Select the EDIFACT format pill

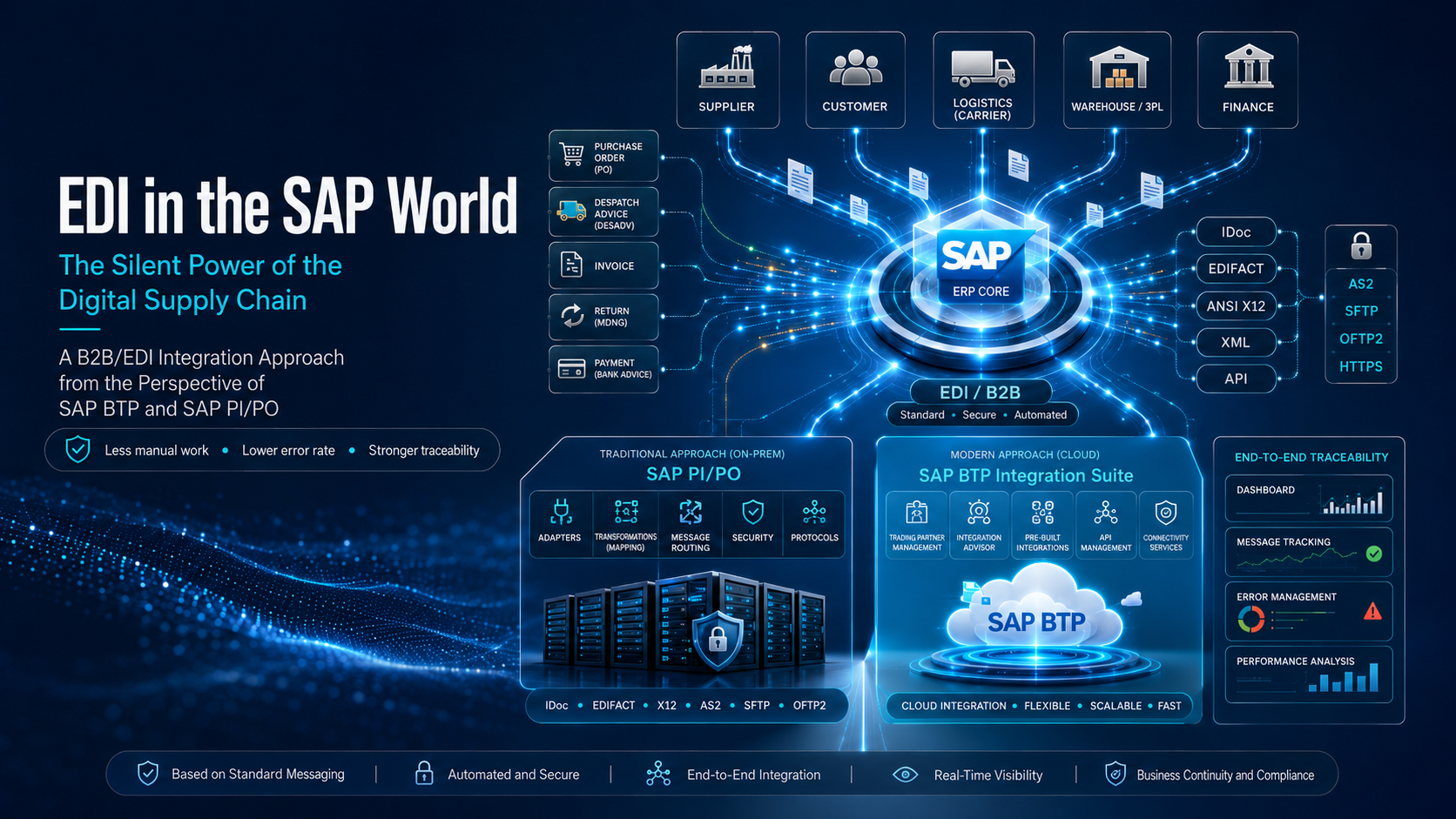(x=1236, y=269)
